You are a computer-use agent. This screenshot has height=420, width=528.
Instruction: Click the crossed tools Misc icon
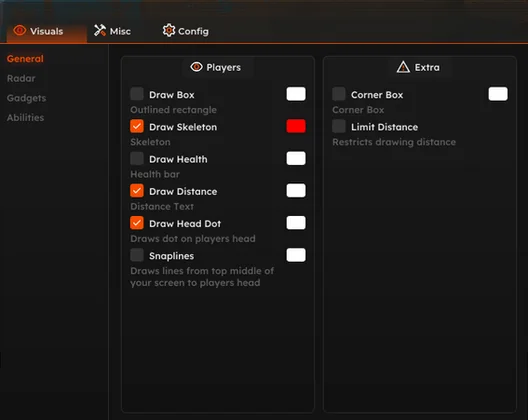point(100,31)
